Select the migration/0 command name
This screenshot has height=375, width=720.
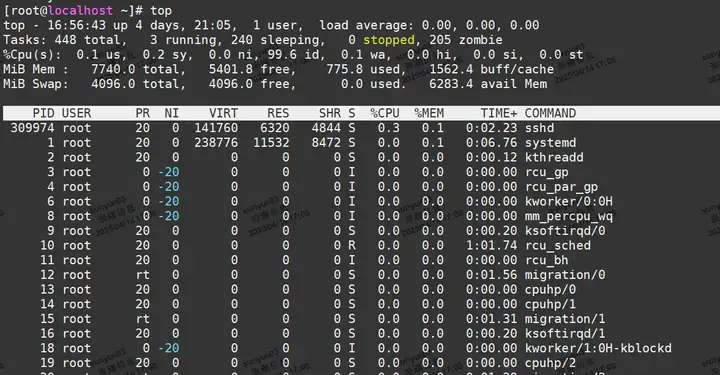point(565,275)
